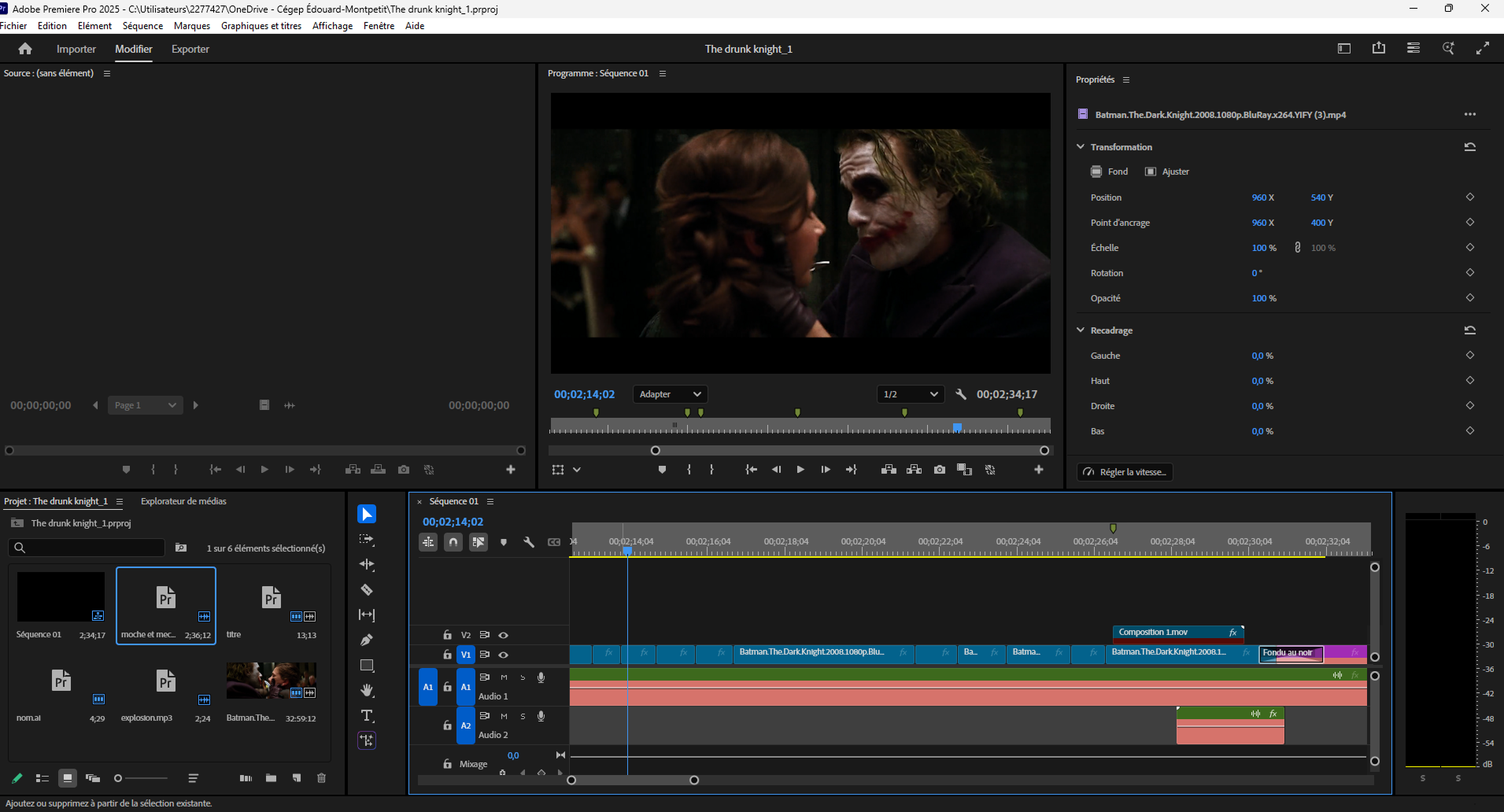Click the Export Frame camera icon in Program monitor

tap(940, 470)
